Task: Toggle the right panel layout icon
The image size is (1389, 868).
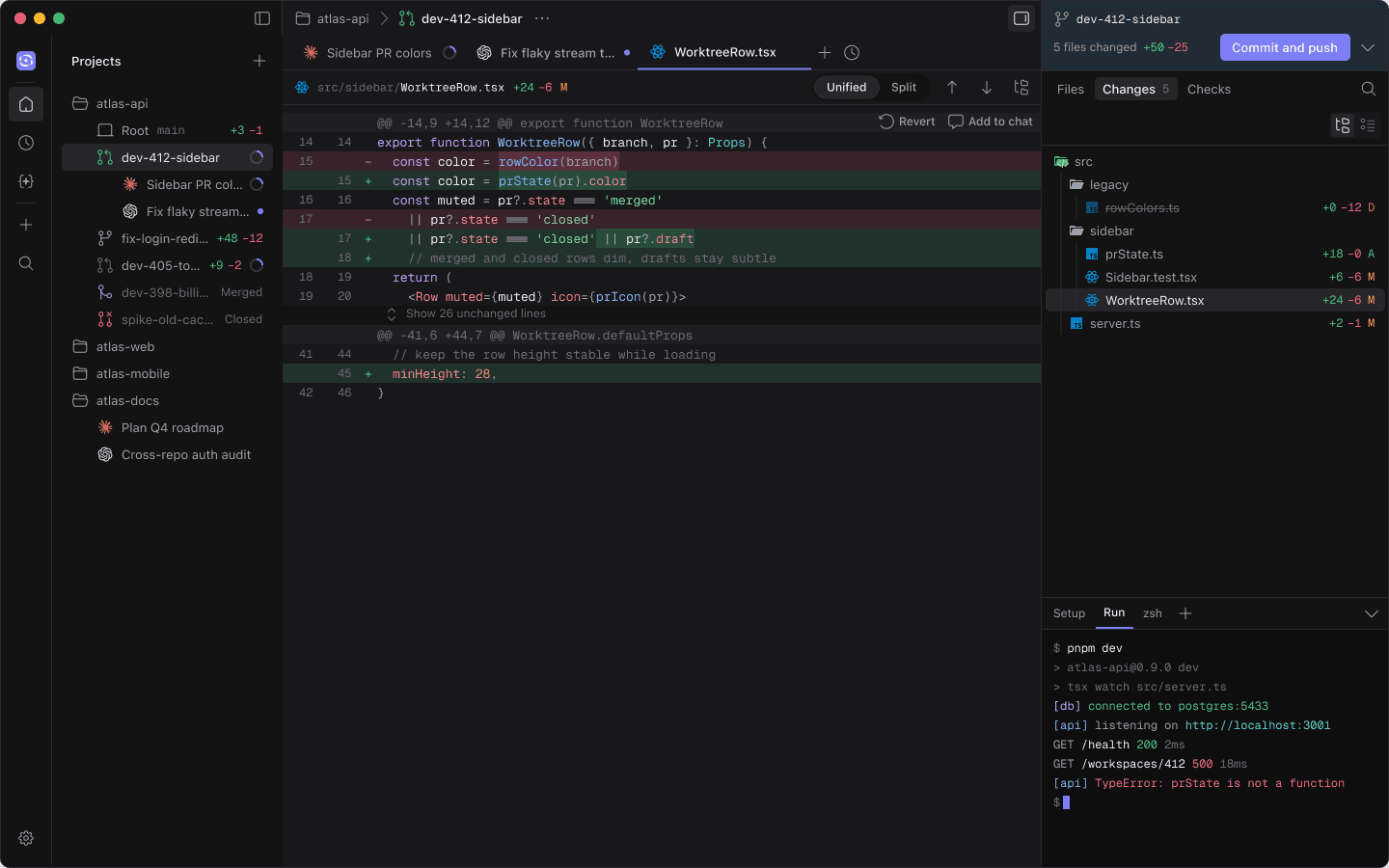Action: tap(1021, 18)
